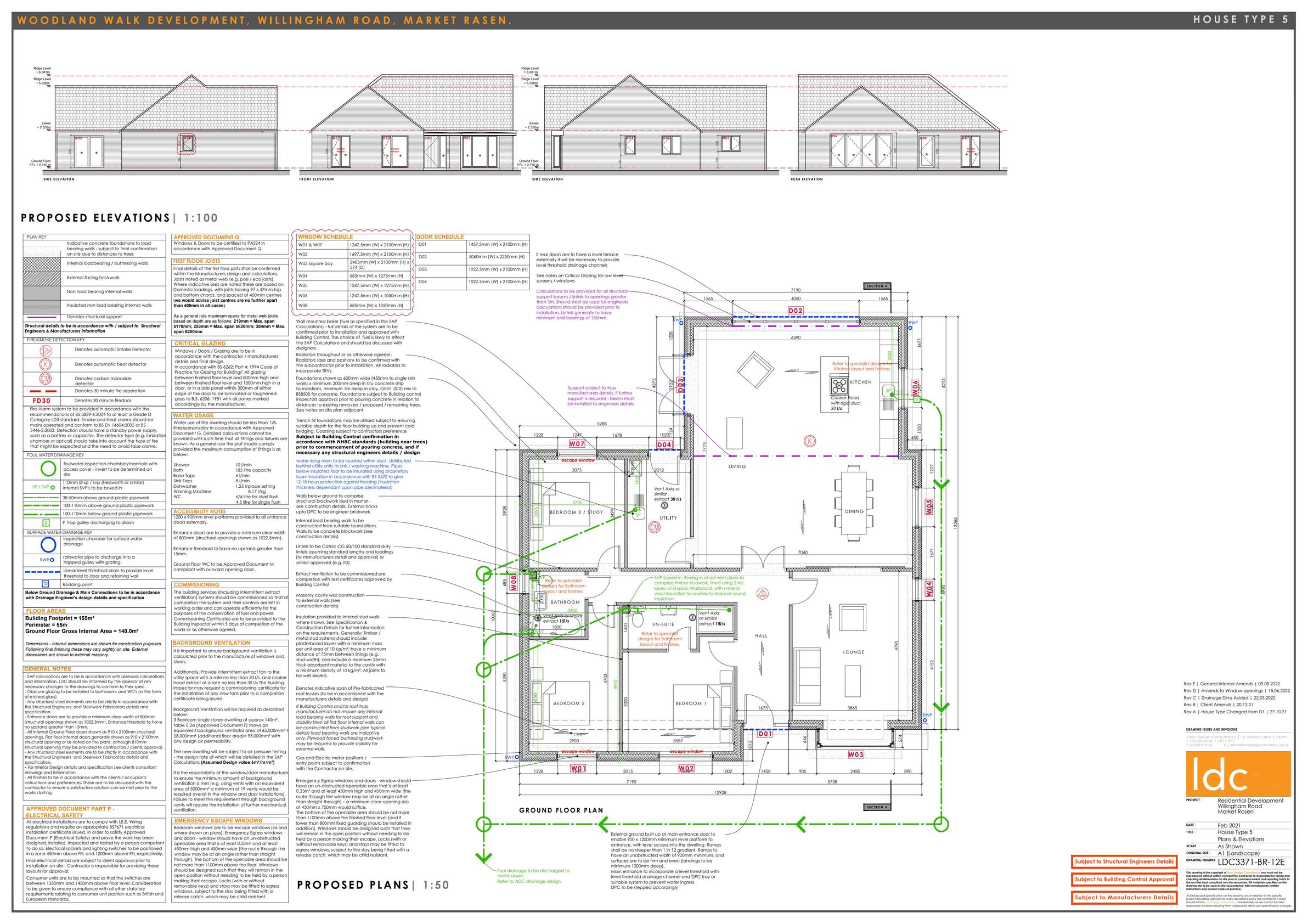Click the "GROUND FLOOR PLAN" caption
The image size is (1308, 924).
(x=561, y=810)
